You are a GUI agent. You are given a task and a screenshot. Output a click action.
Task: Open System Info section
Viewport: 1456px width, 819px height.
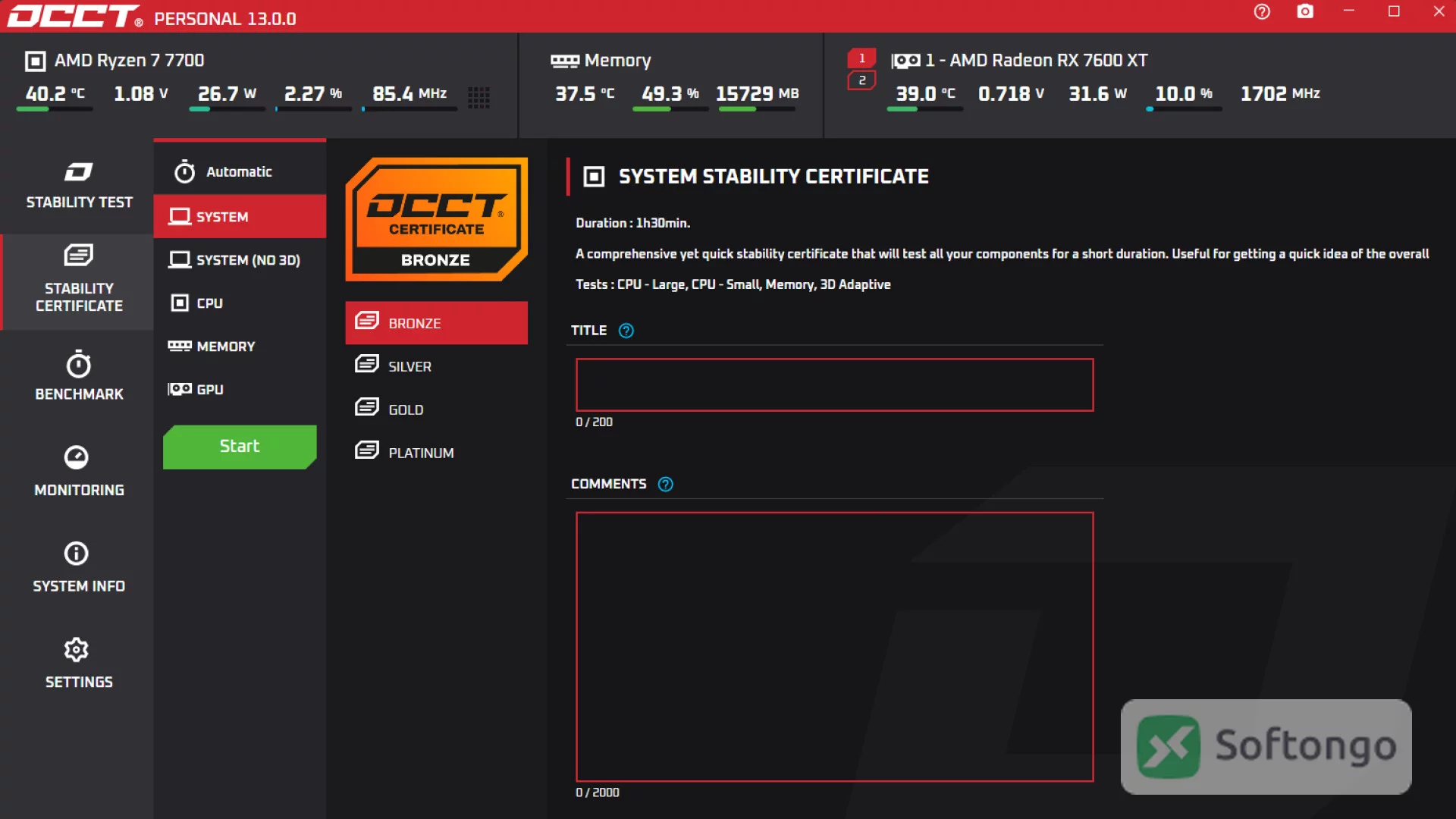[79, 567]
